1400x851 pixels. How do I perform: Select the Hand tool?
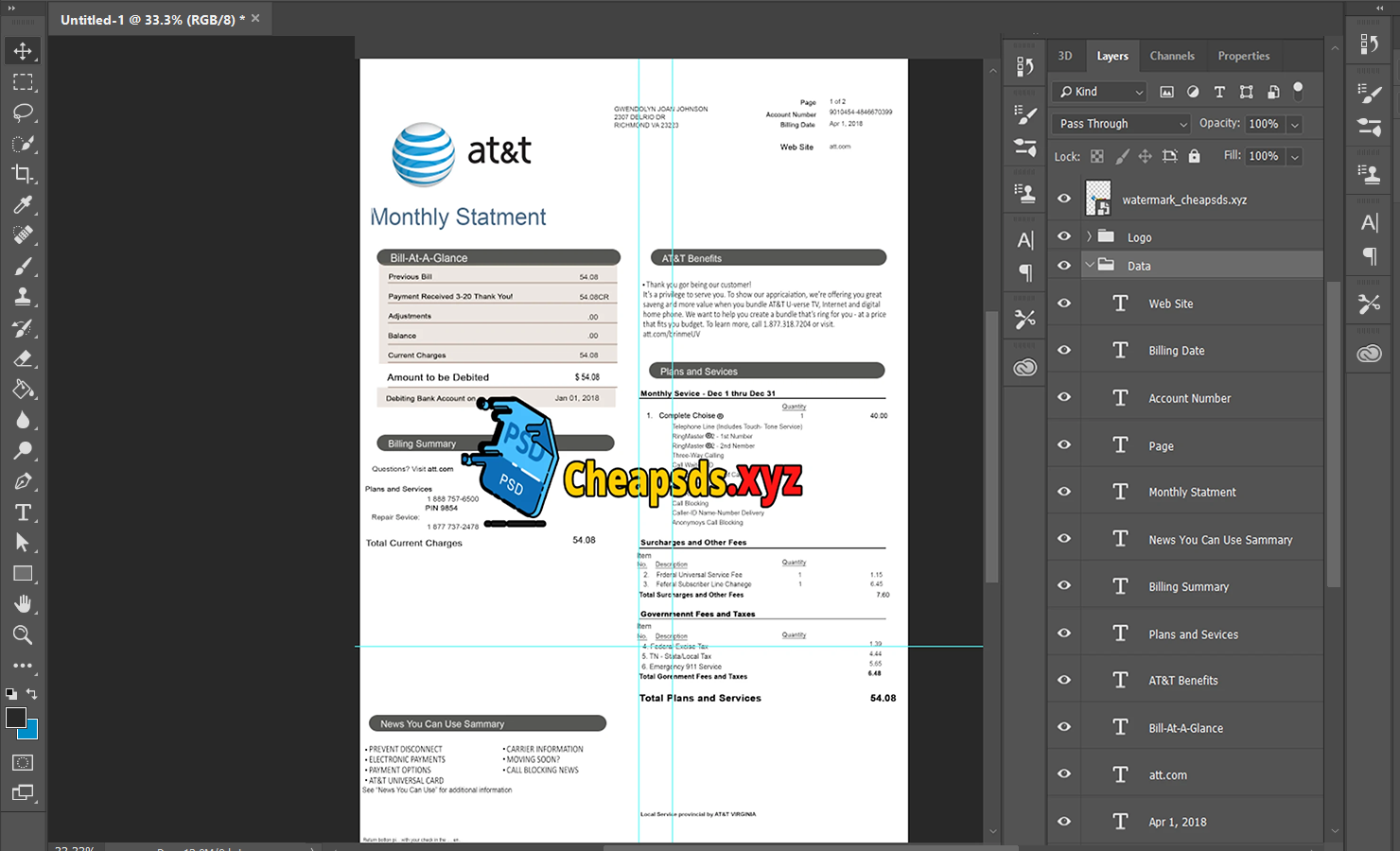click(x=23, y=604)
